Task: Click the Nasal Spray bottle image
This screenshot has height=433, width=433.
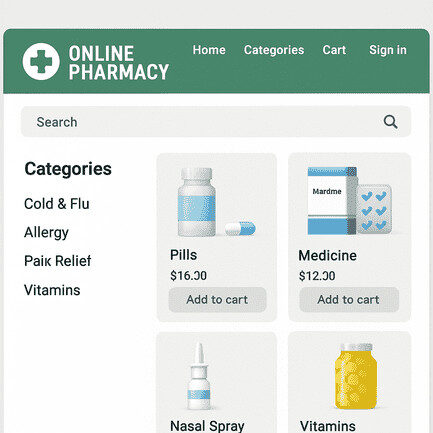Action: (199, 376)
